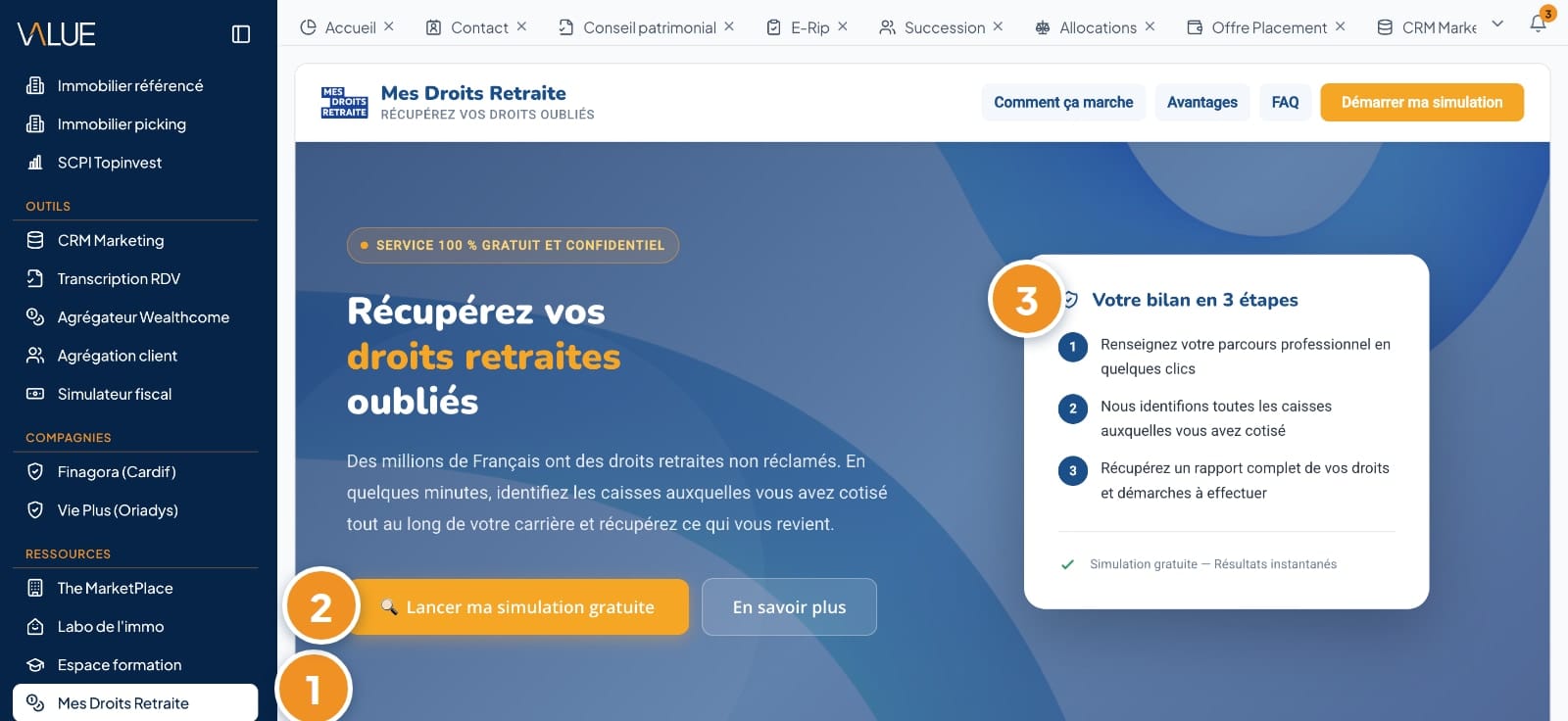
Task: Select Mes Droits Retraite sidebar item
Action: (x=135, y=703)
